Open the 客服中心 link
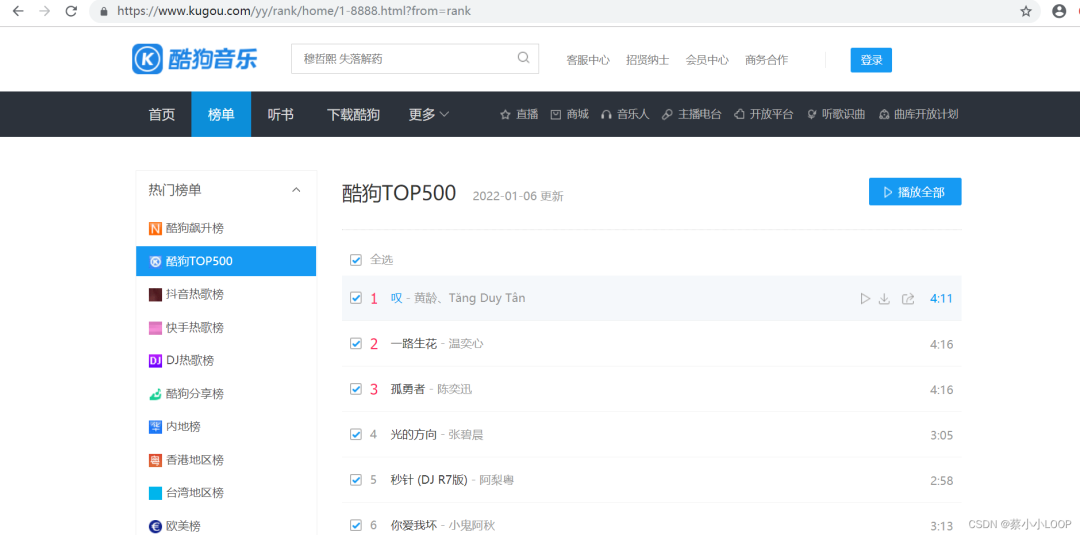Viewport: 1080px width, 535px height. (588, 60)
